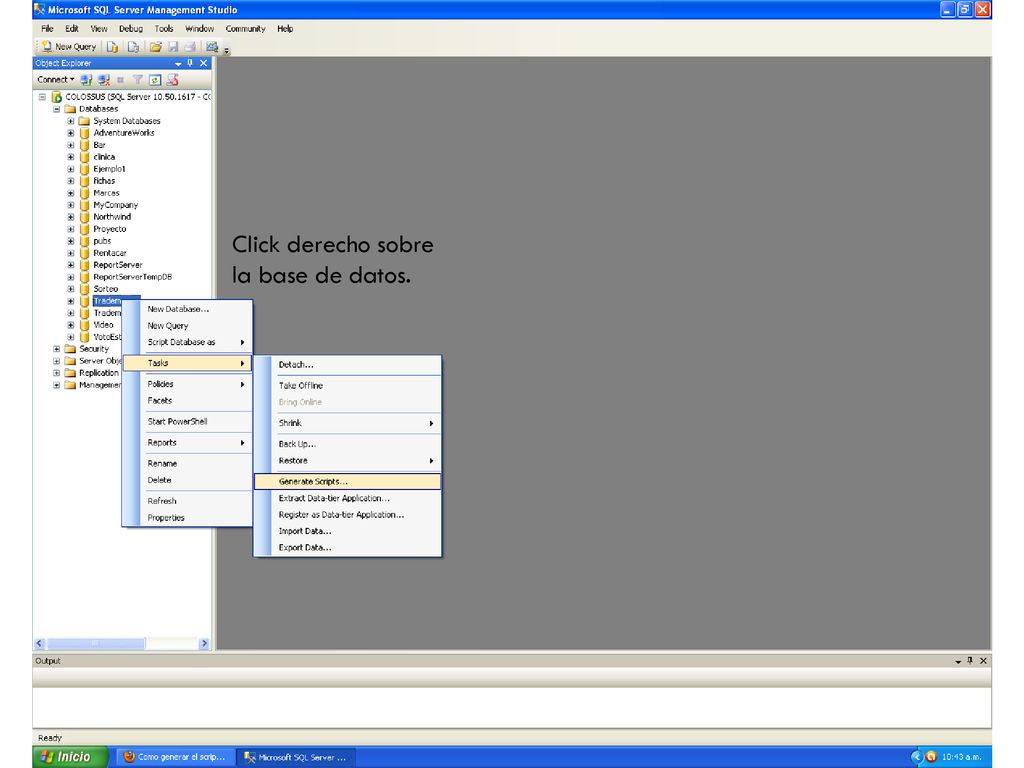The width and height of the screenshot is (1024, 768).
Task: Open the Help menu
Action: 285,29
